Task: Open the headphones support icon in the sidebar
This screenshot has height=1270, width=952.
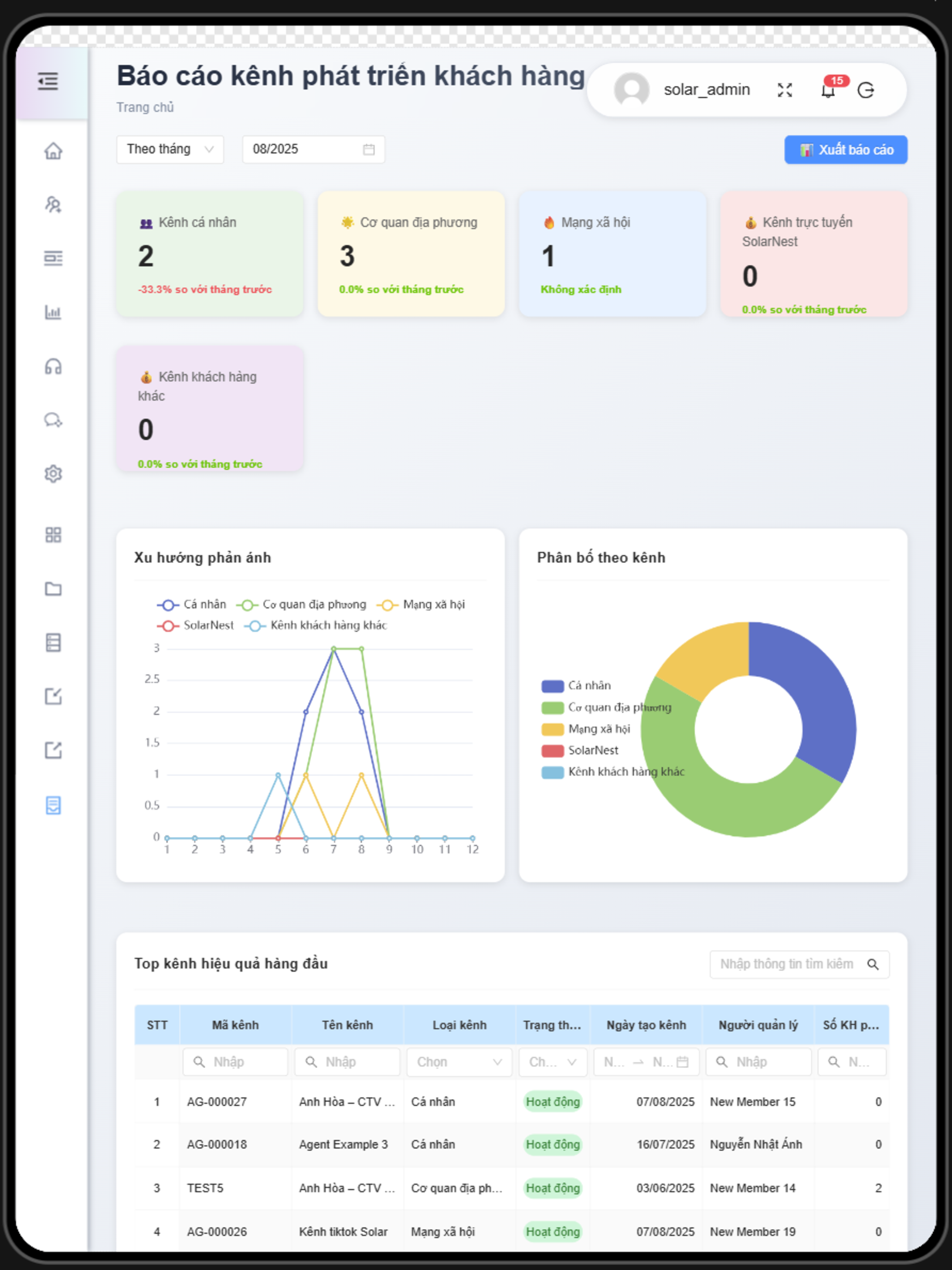Action: coord(54,366)
